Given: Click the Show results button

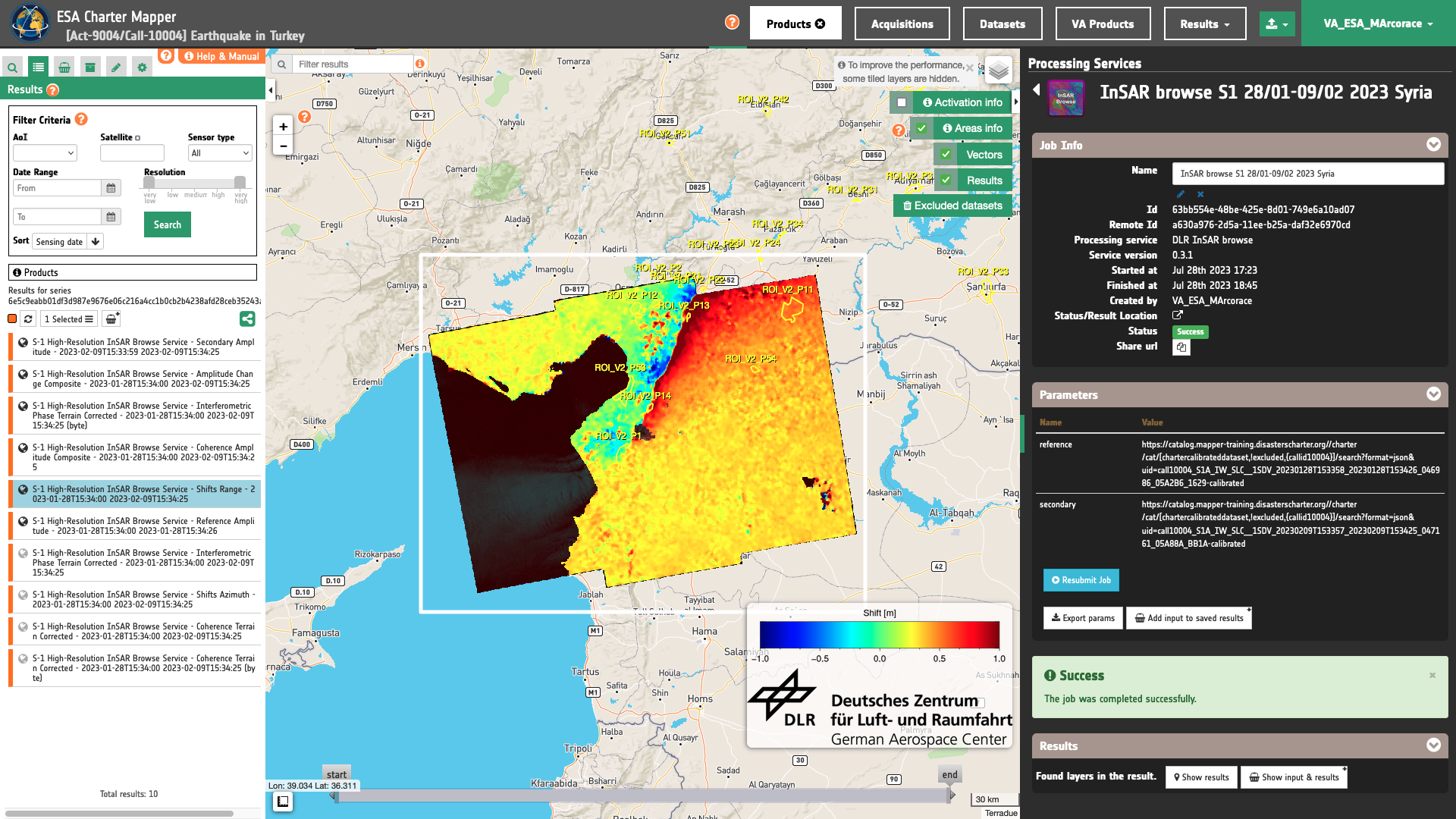Looking at the screenshot, I should pos(1201,777).
